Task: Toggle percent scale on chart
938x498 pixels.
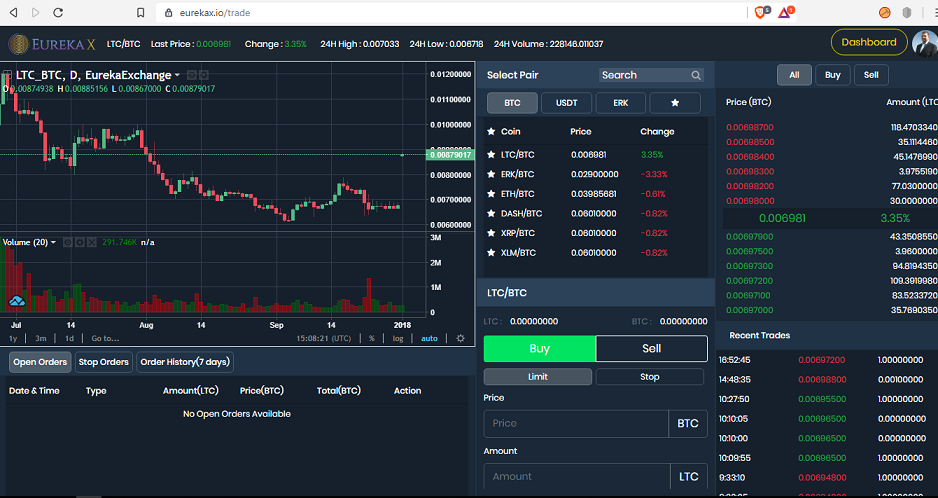Action: tap(371, 338)
